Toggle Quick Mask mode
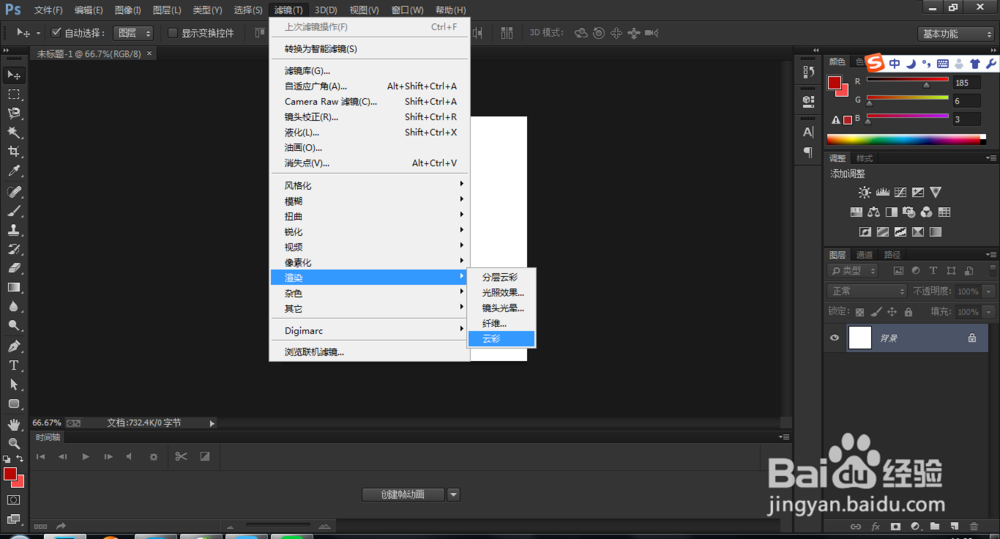Image resolution: width=1000 pixels, height=539 pixels. pyautogui.click(x=13, y=500)
